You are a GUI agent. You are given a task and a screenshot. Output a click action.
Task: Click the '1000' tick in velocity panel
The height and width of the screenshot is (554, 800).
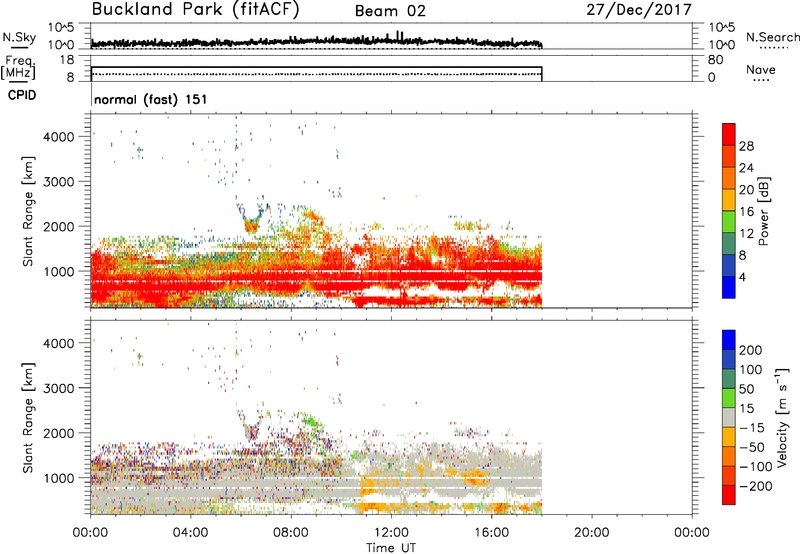coord(58,478)
